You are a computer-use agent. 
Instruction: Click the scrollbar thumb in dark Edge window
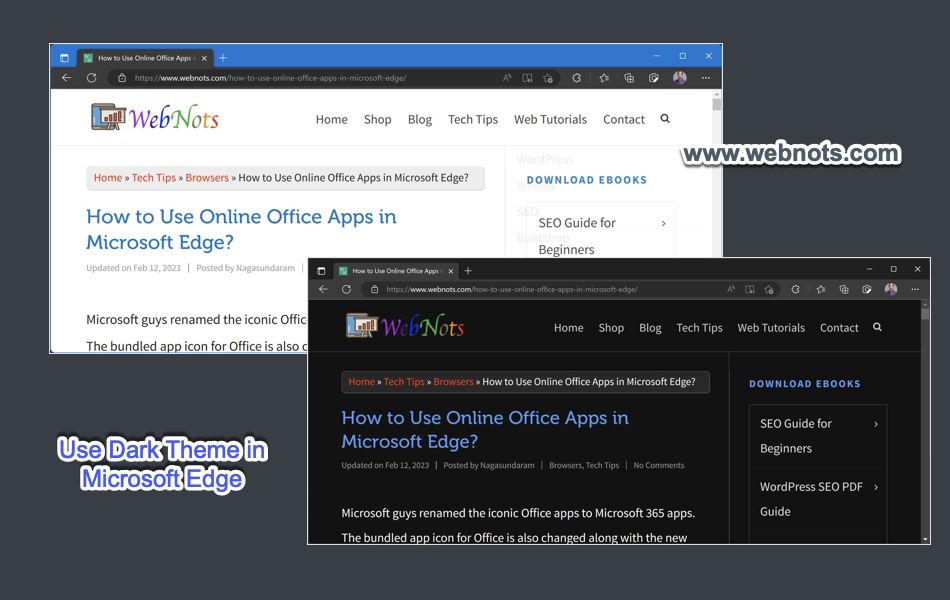925,313
